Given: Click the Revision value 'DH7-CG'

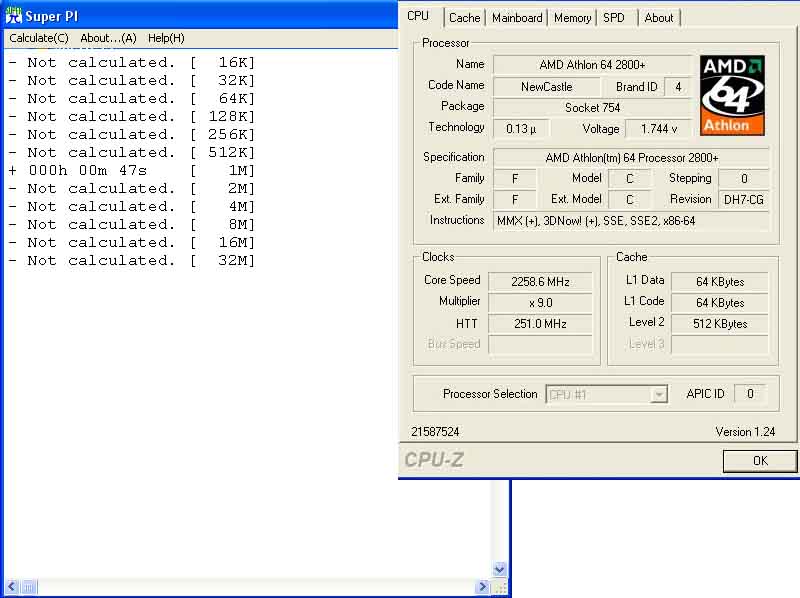Looking at the screenshot, I should point(743,200).
